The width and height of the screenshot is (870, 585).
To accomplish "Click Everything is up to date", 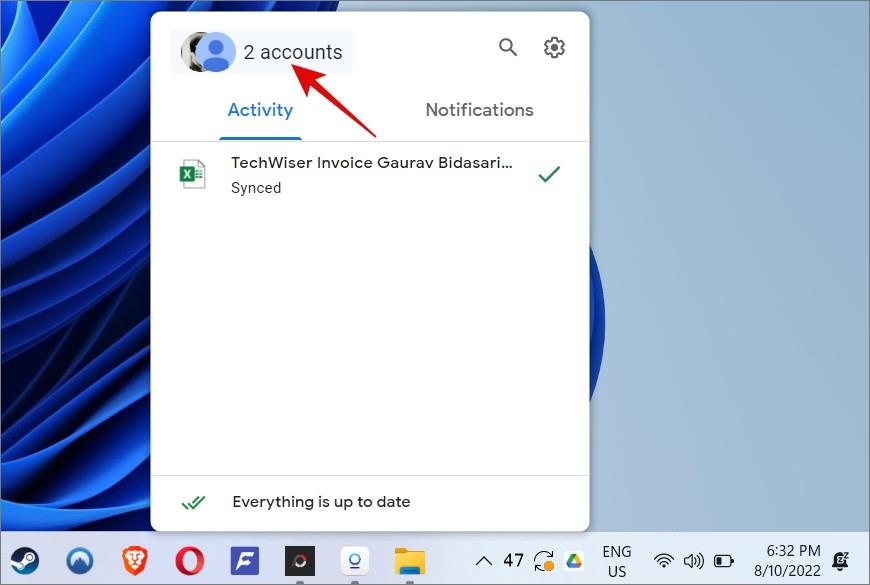I will 321,502.
